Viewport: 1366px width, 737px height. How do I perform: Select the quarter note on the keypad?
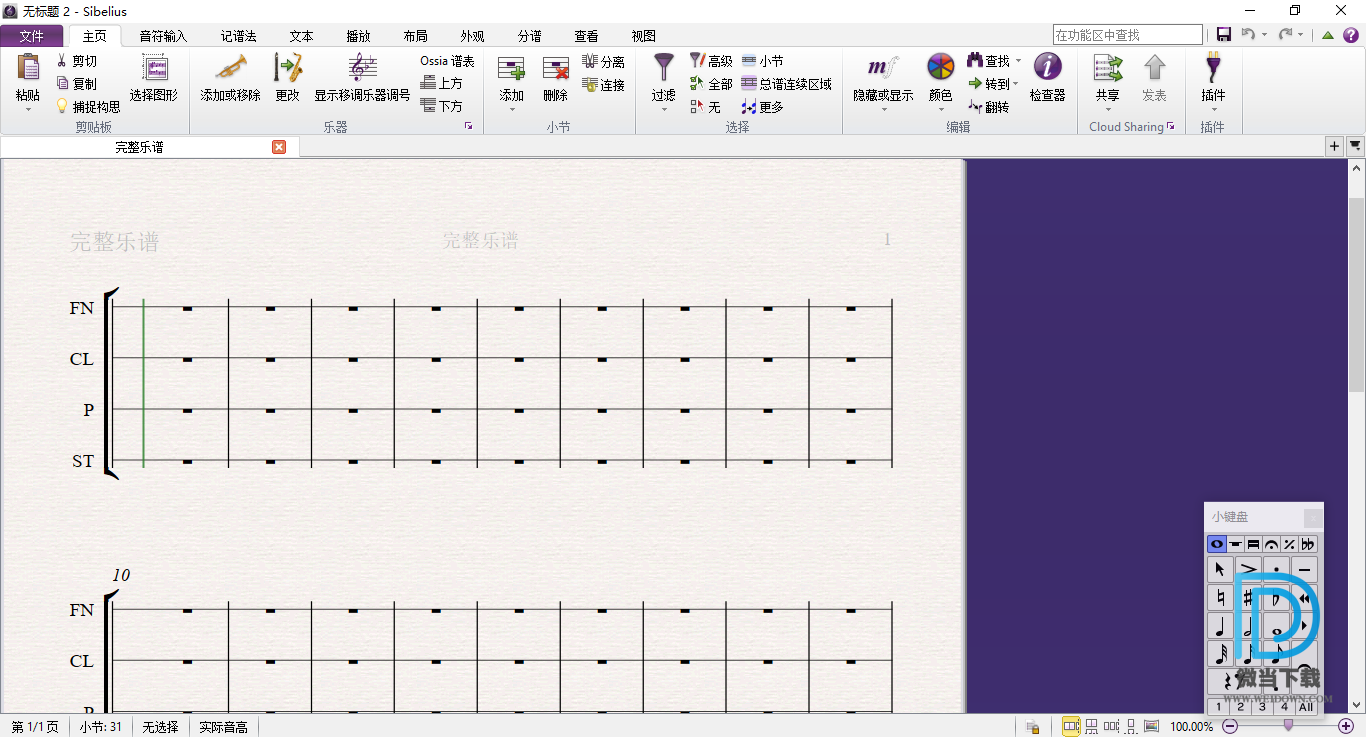pos(1219,627)
